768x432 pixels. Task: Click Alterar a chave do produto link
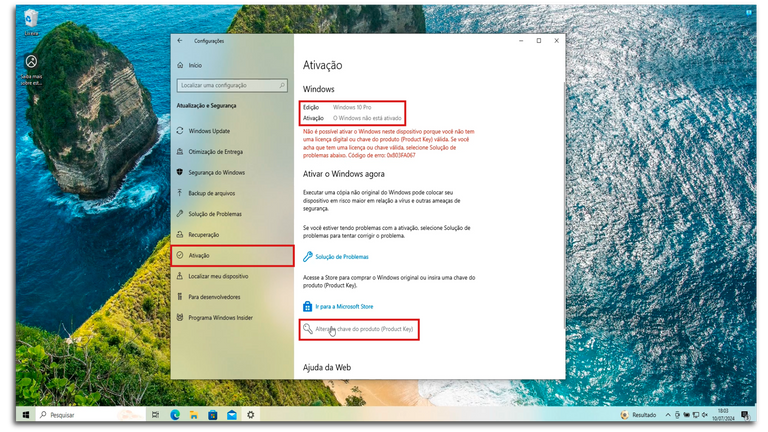coord(364,329)
